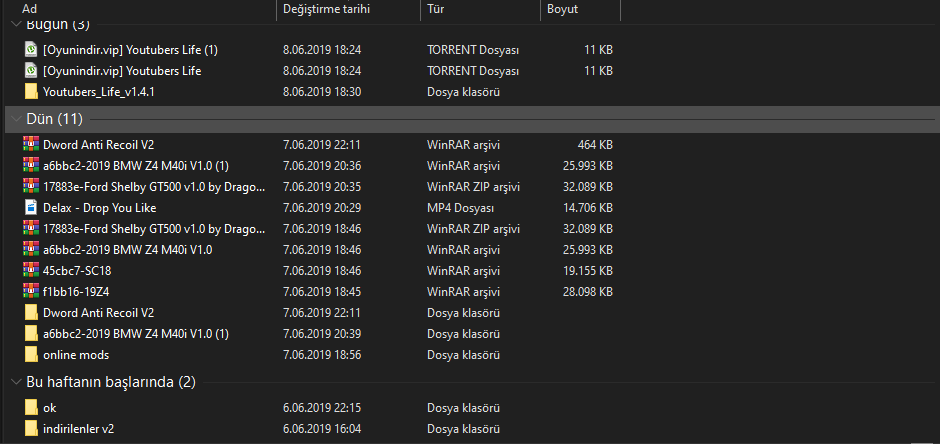Click Dosya klasörü type in the ok row

click(463, 407)
